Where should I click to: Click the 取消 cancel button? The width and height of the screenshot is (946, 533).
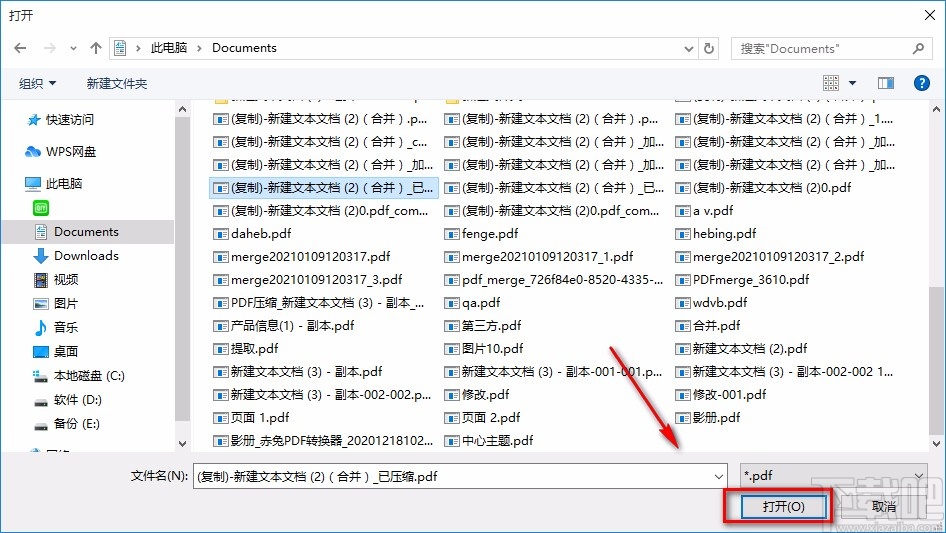tap(883, 506)
